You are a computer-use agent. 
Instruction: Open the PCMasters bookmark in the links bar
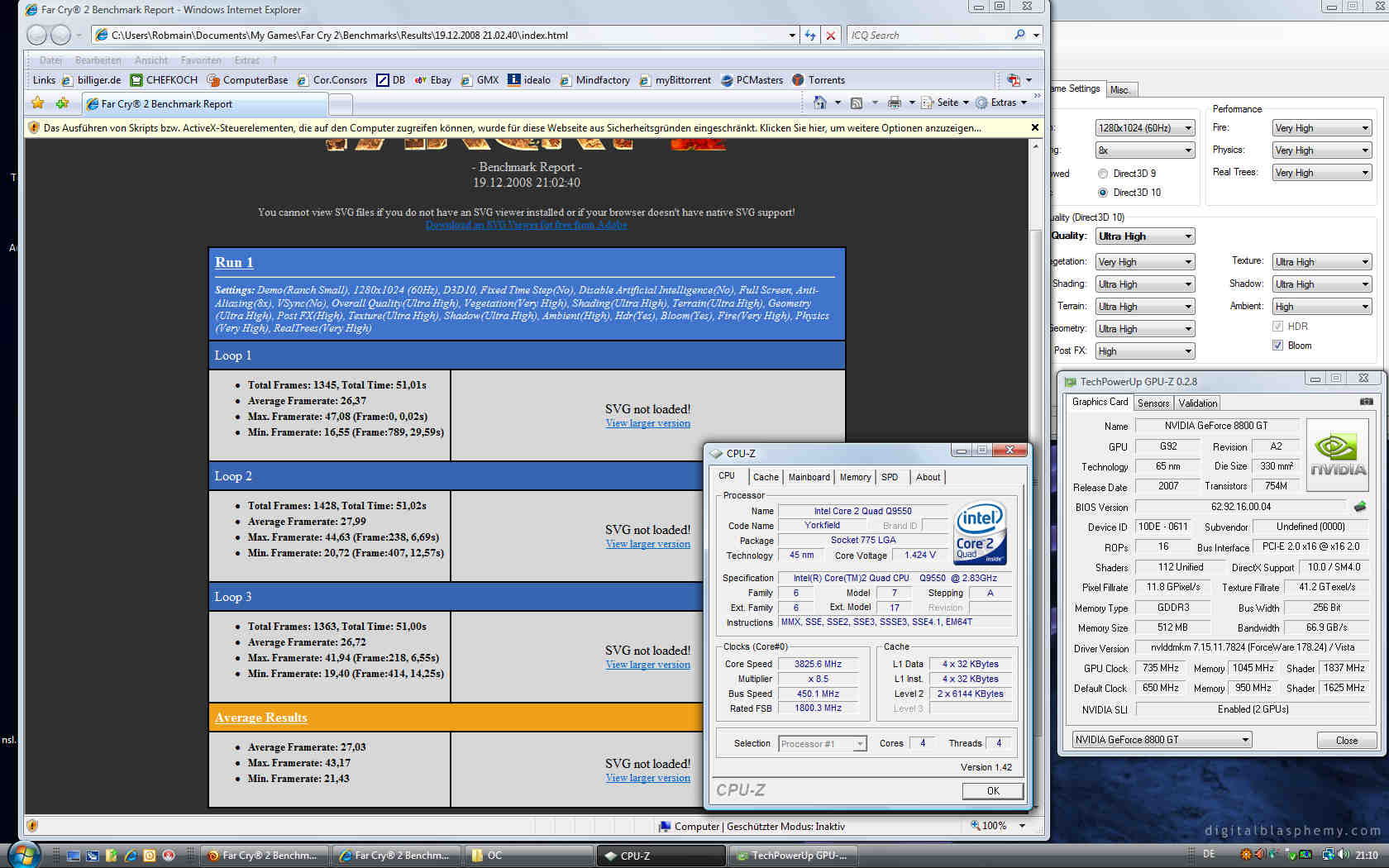click(752, 80)
